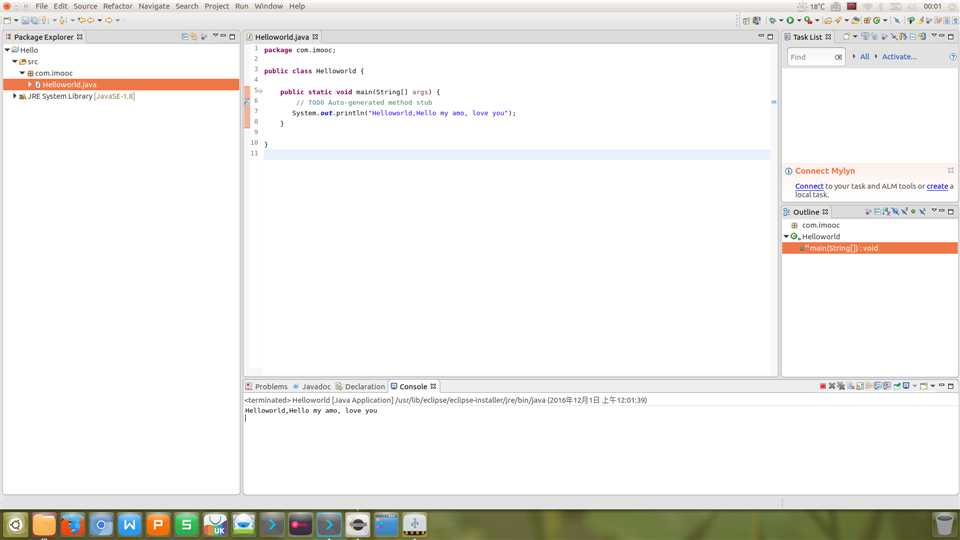Click the Open Perspective icon

[746, 21]
